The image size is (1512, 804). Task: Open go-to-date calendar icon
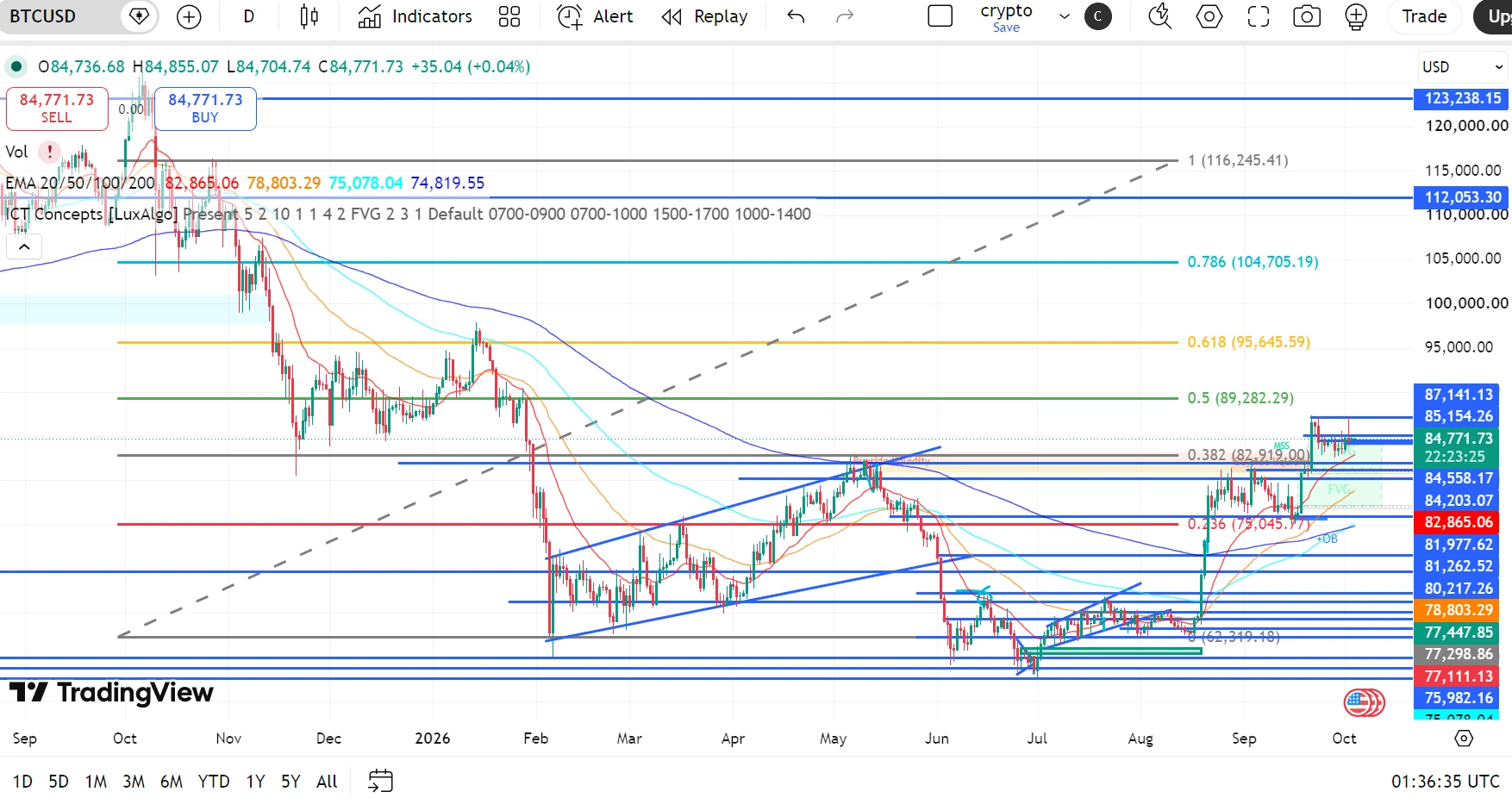click(380, 782)
